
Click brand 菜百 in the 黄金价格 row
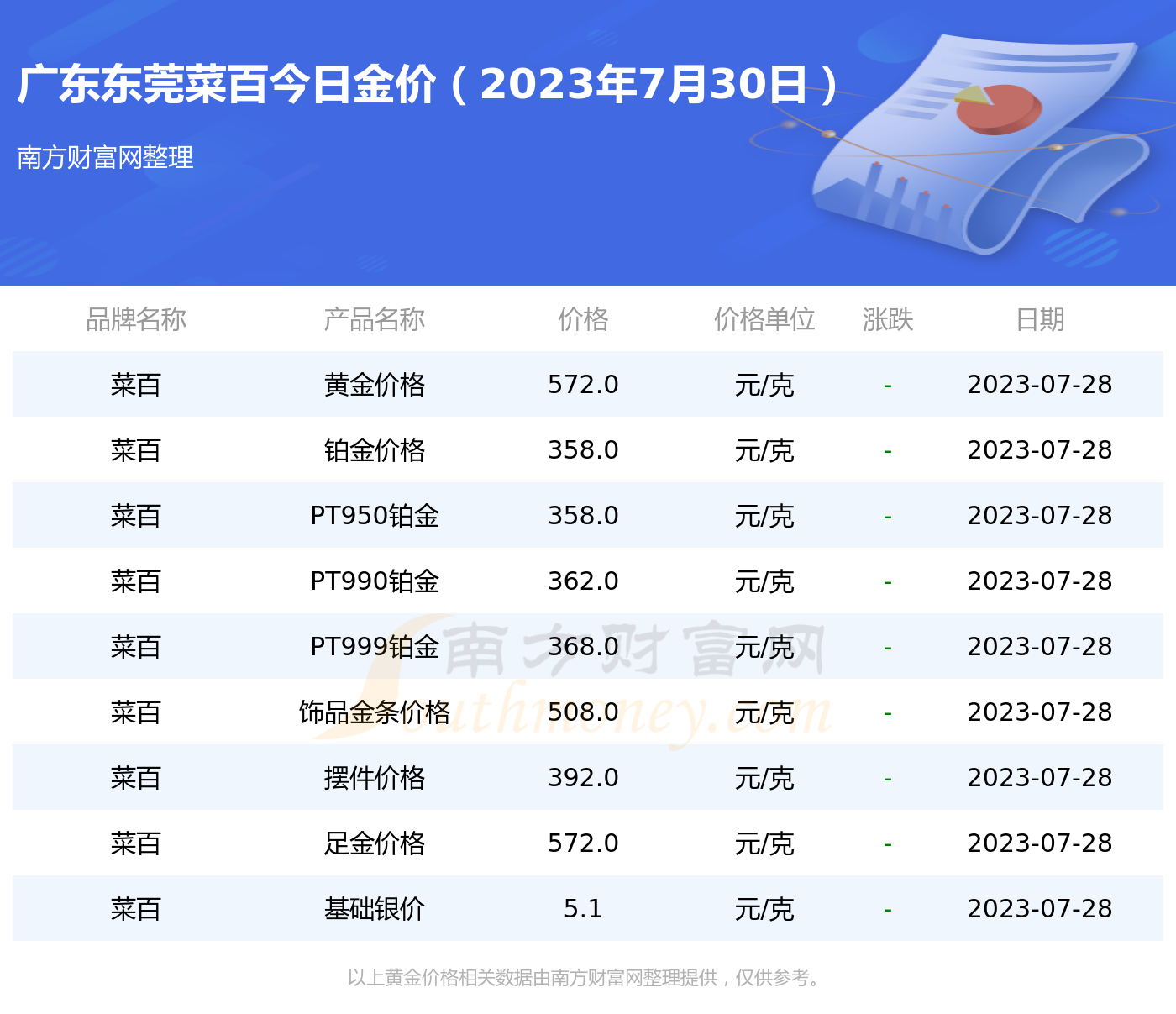pos(136,385)
